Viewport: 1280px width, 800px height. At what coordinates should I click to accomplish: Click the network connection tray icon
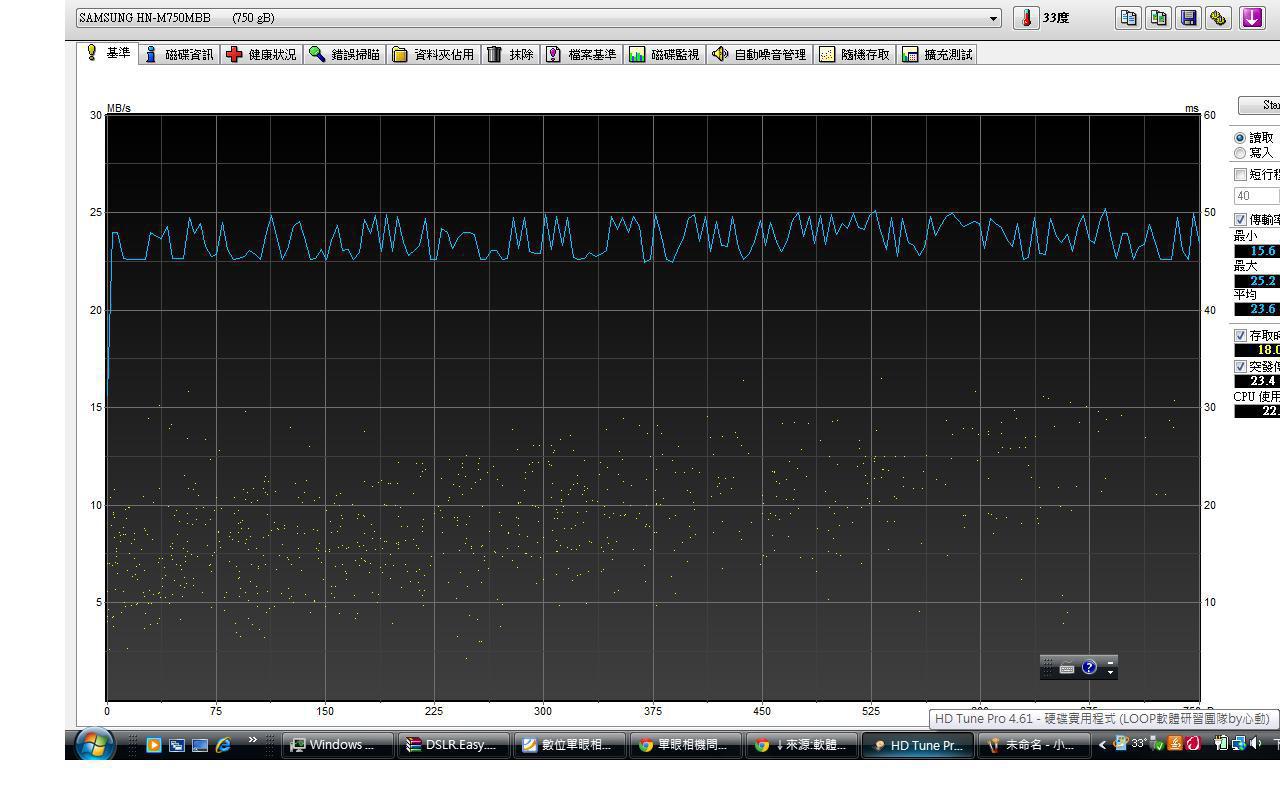(x=1239, y=744)
